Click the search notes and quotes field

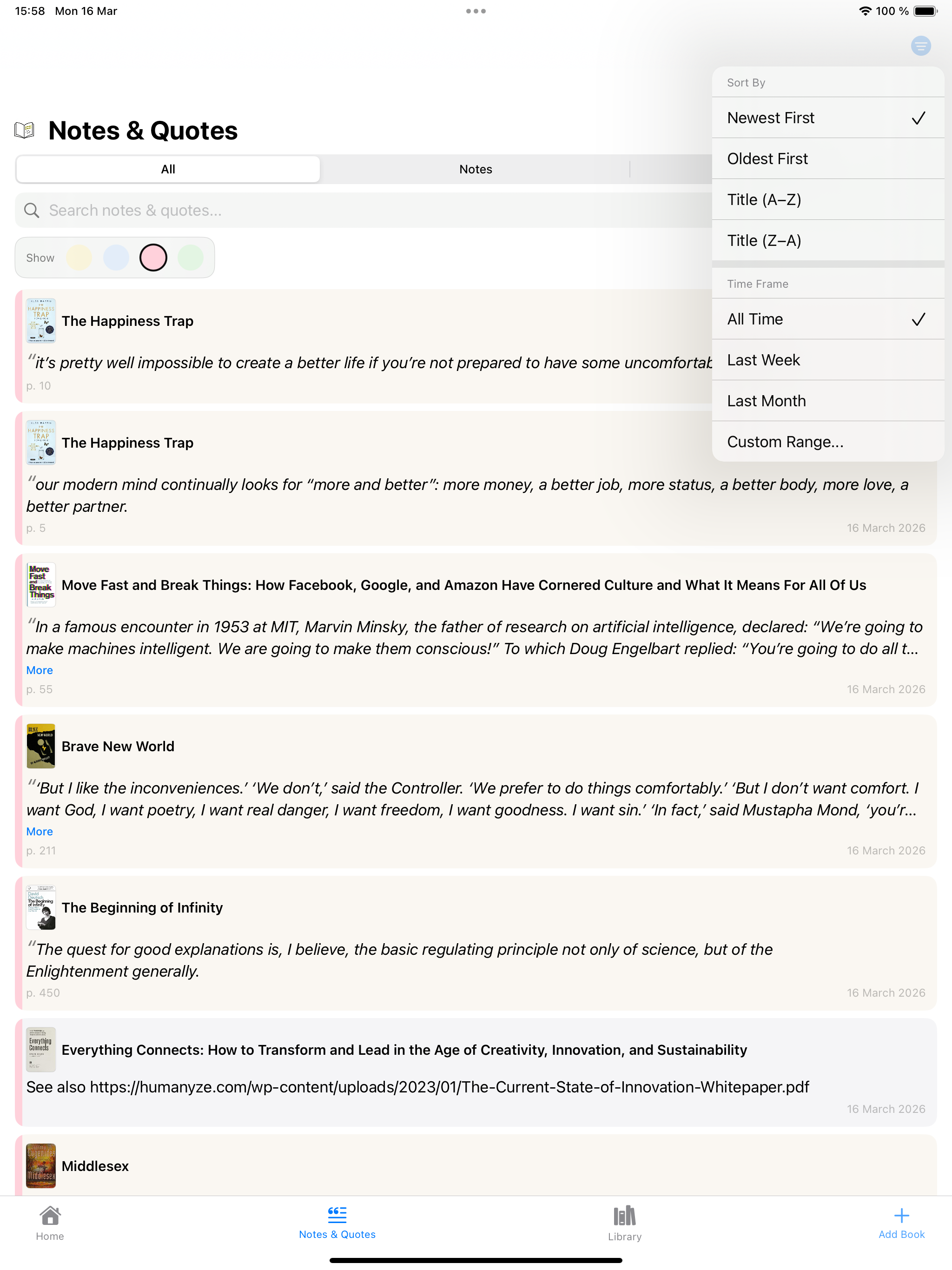point(230,210)
